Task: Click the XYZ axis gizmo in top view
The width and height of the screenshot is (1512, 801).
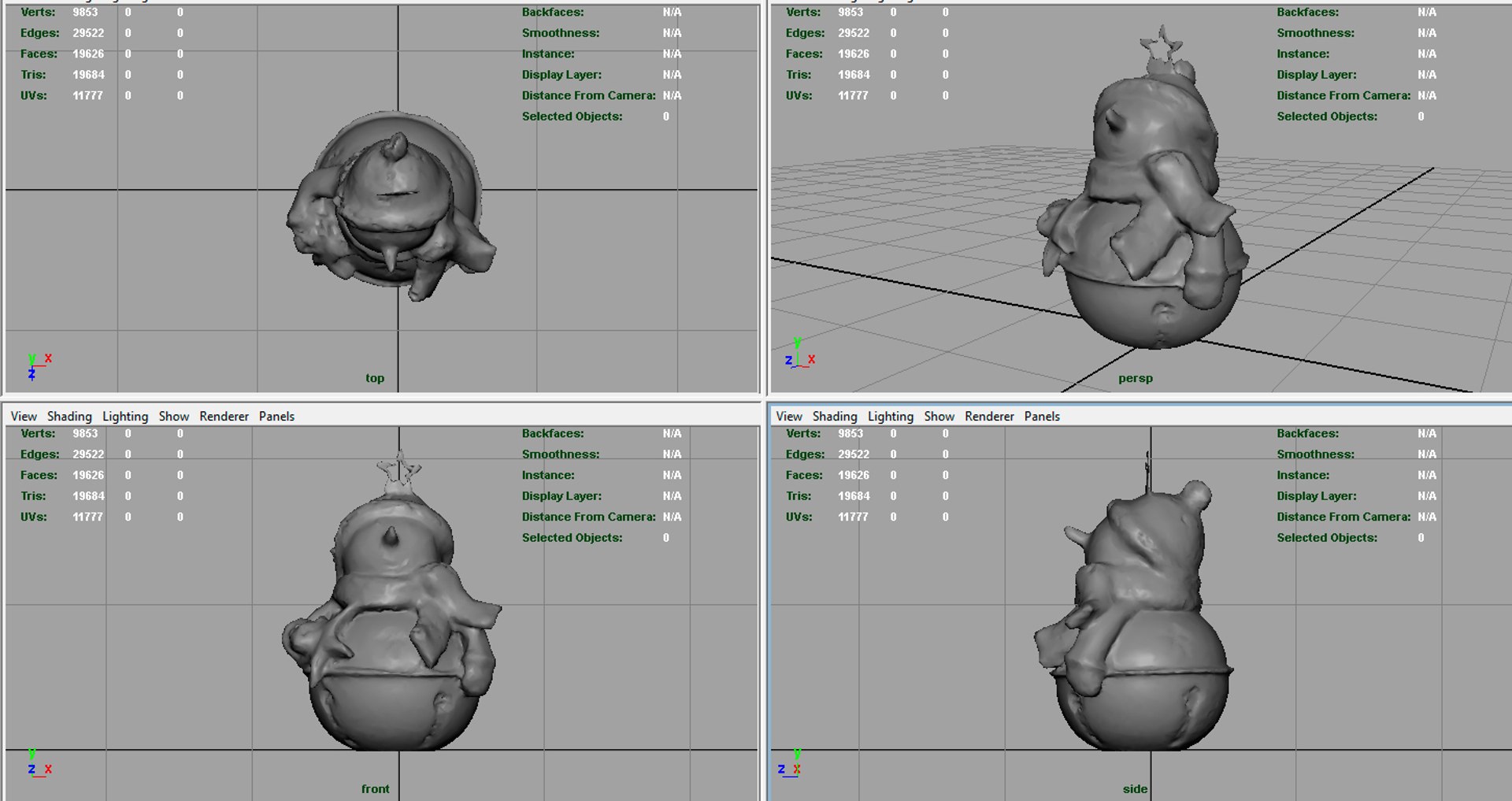Action: coord(39,367)
